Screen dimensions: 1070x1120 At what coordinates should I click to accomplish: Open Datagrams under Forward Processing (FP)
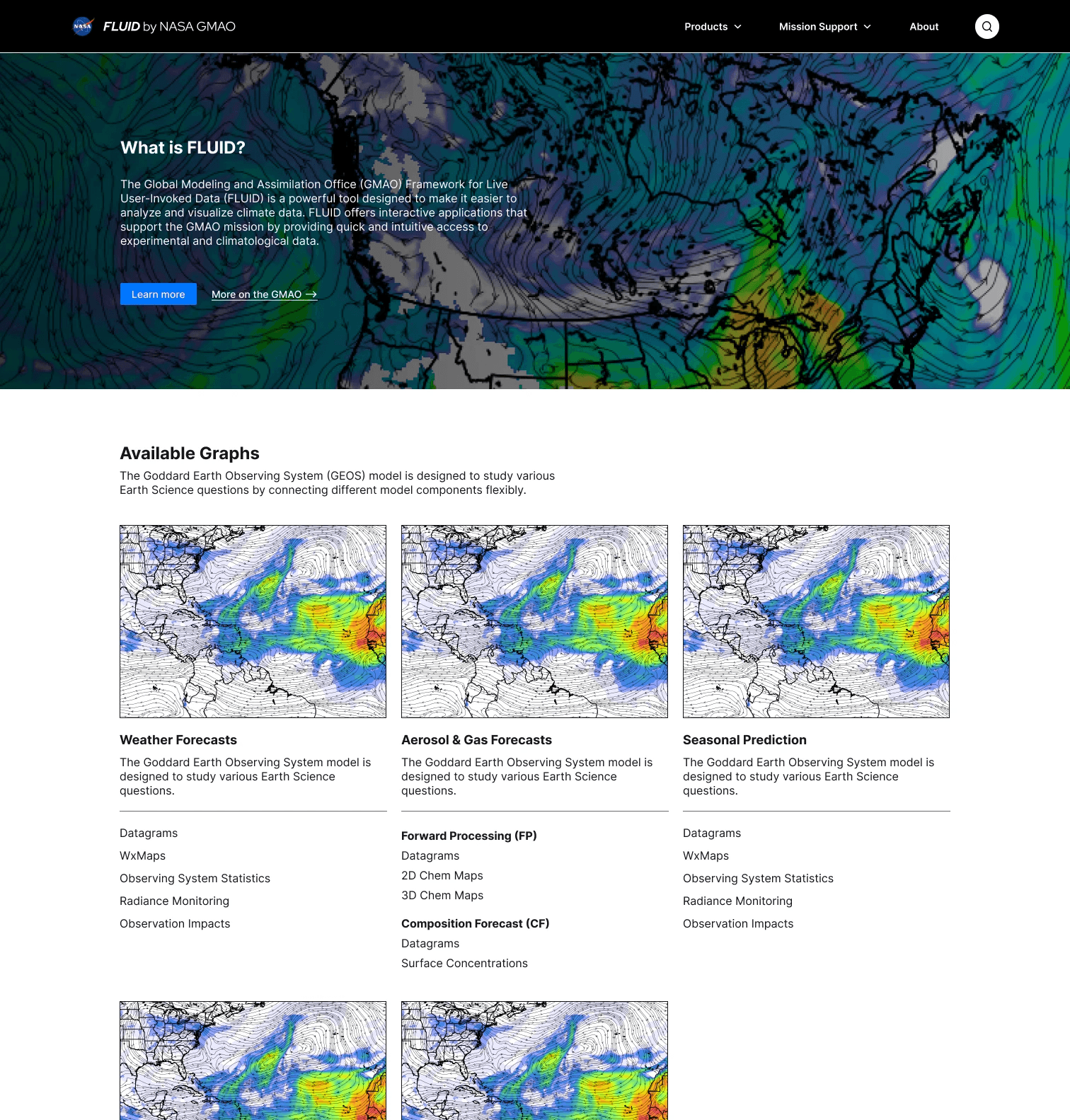coord(430,856)
